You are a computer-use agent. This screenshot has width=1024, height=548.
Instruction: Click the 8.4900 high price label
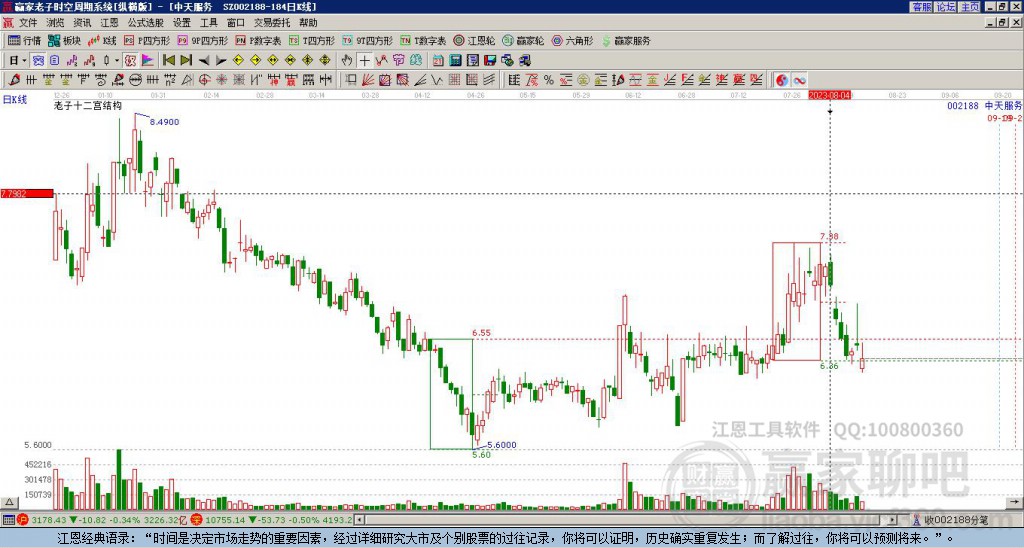[165, 121]
